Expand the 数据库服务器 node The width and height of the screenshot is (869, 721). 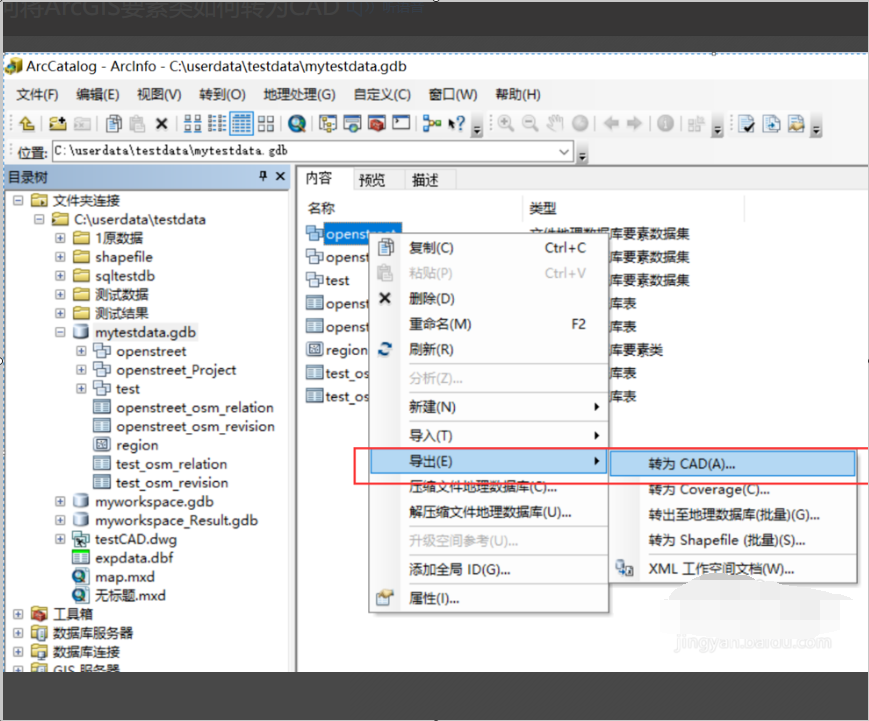tap(18, 633)
